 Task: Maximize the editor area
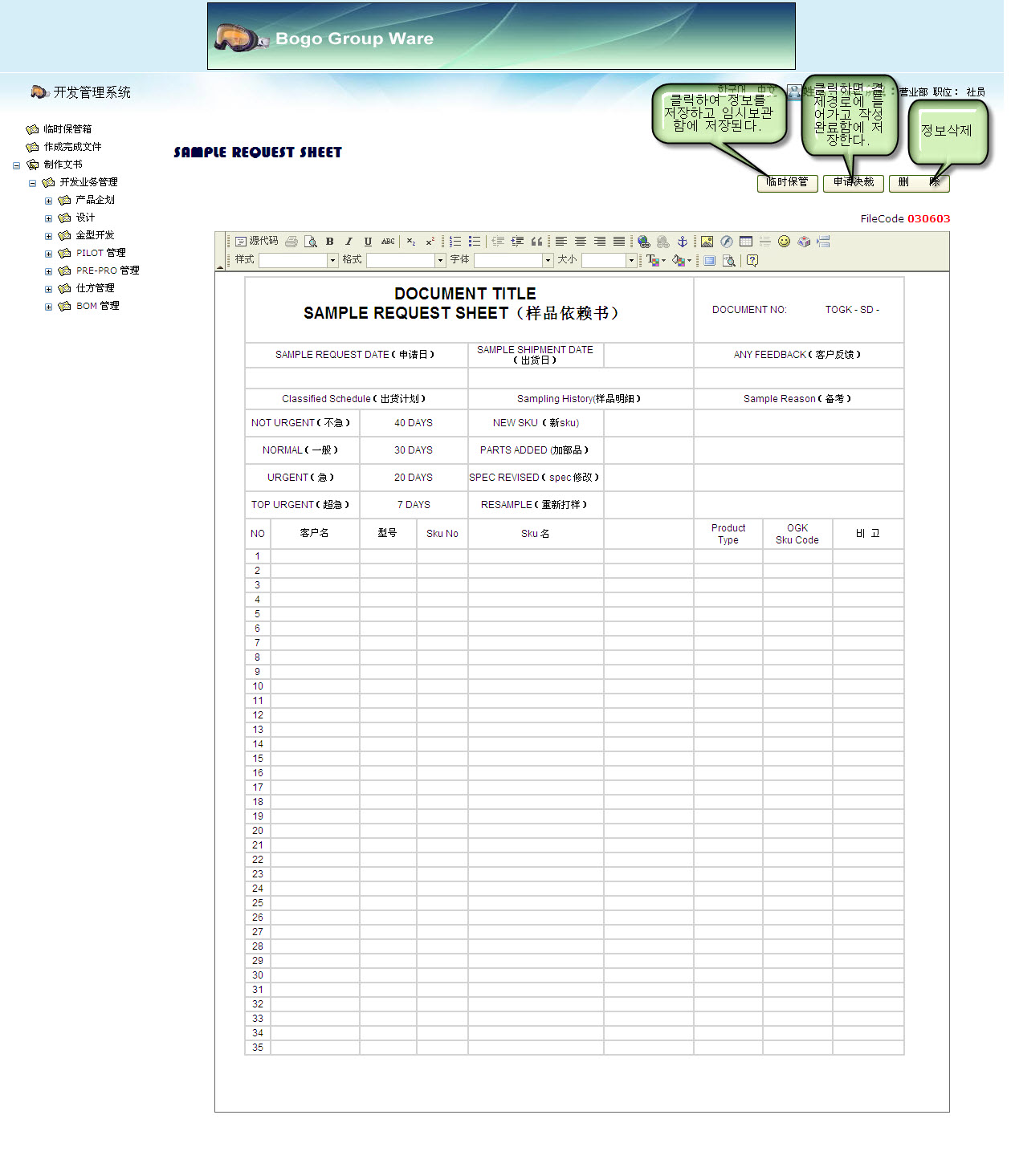click(710, 260)
